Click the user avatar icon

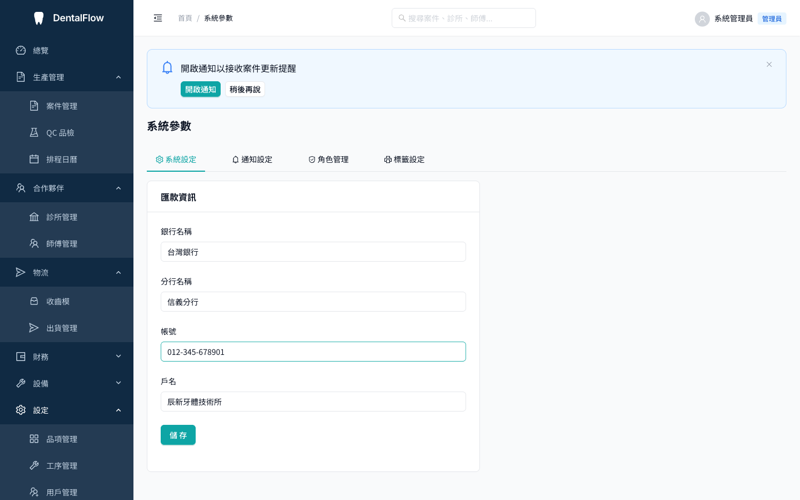[702, 19]
